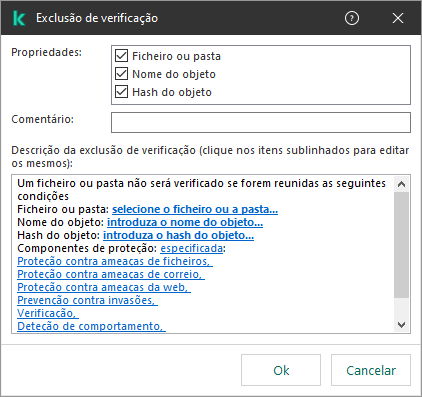
Task: Click introduza o nome do objeto link
Action: coord(185,222)
